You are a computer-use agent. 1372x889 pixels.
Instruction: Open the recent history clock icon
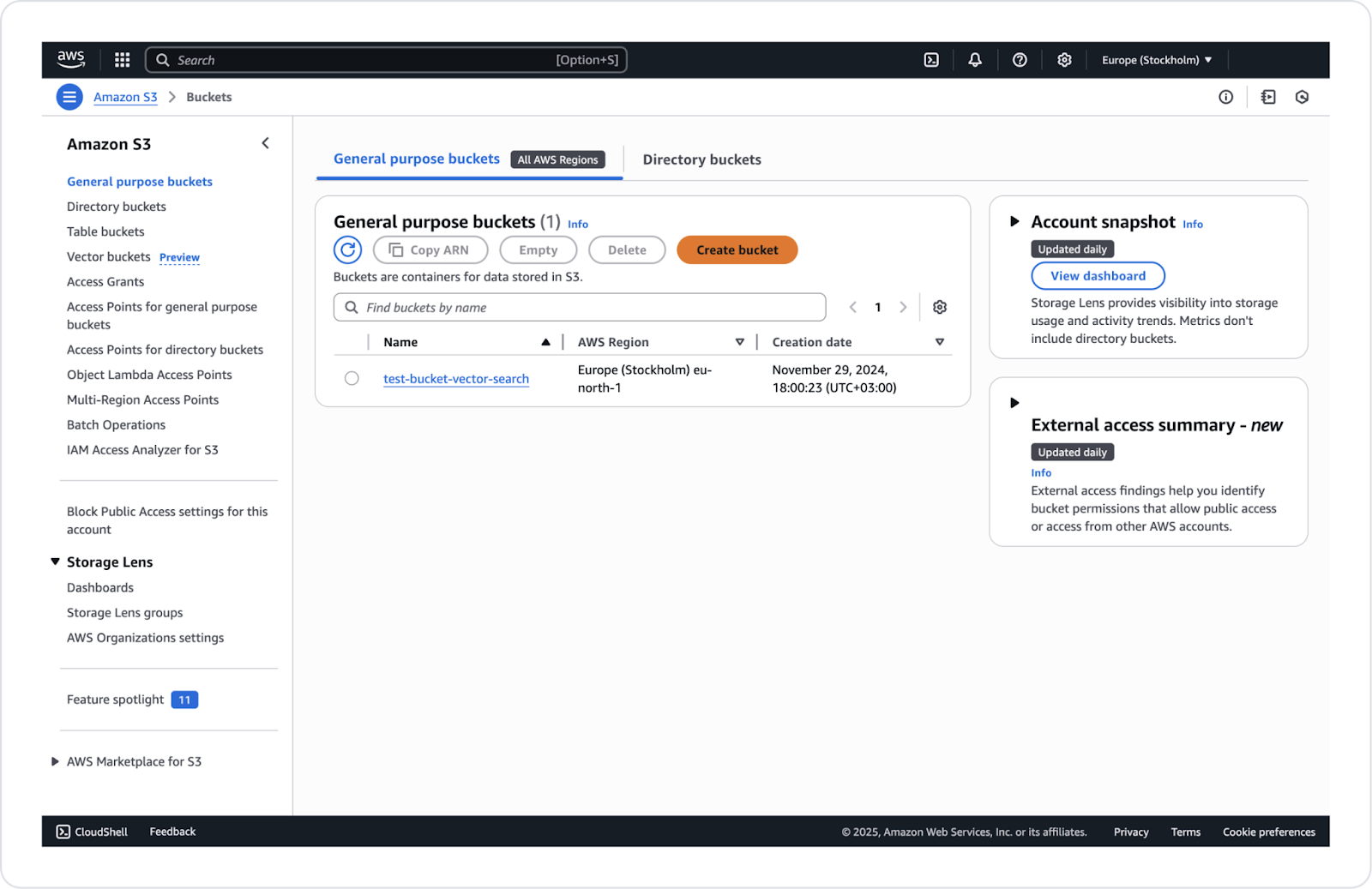[1302, 97]
